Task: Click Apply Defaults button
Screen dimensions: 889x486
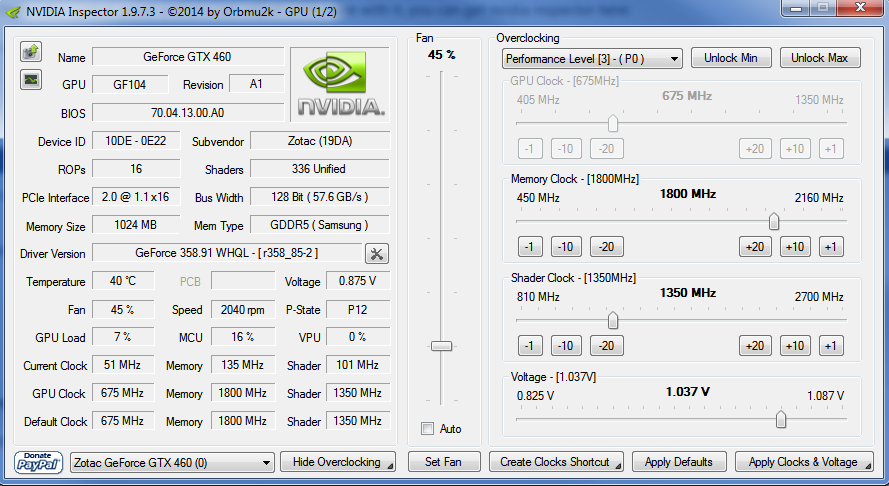Action: [679, 462]
